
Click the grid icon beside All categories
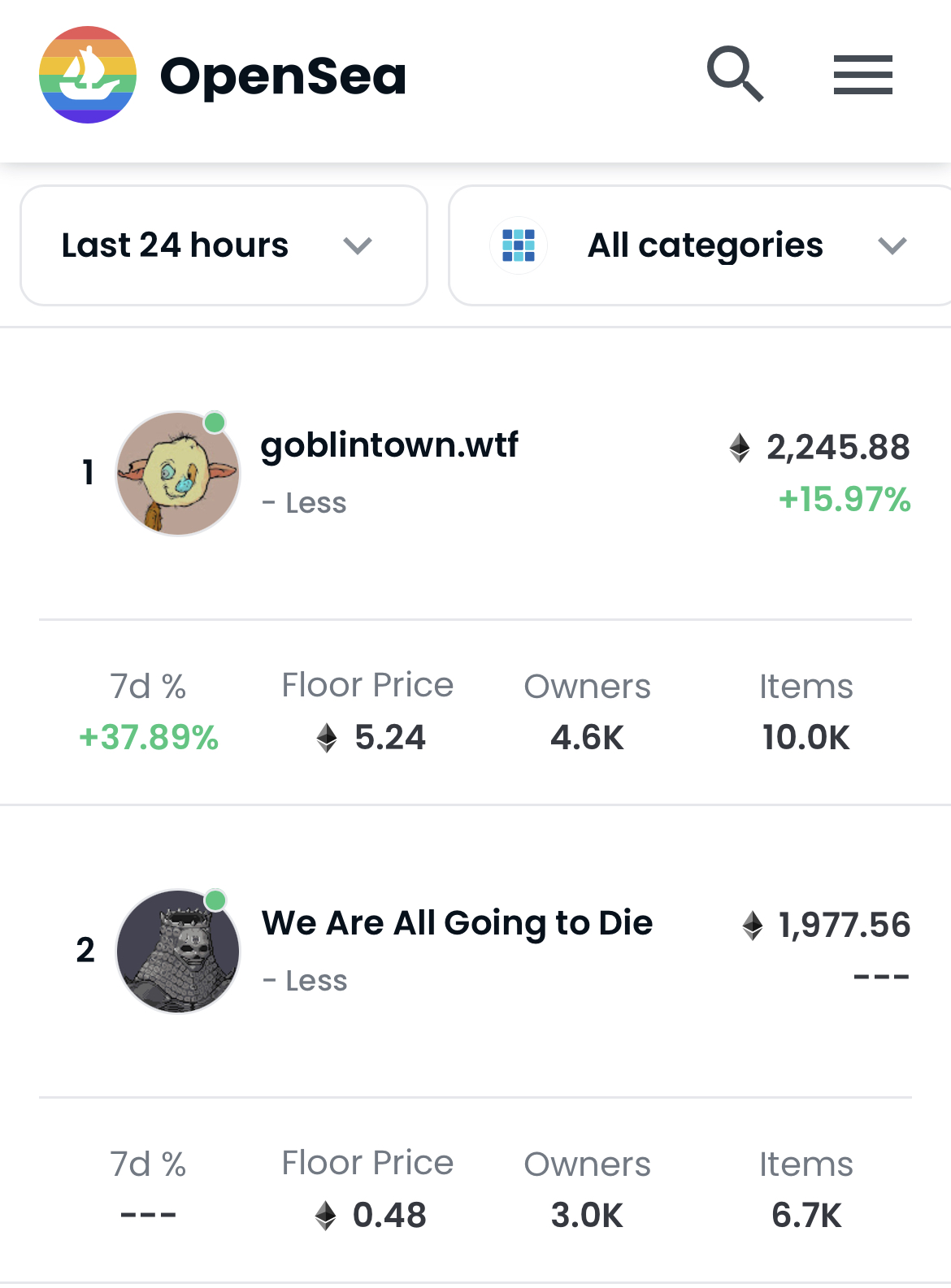click(x=518, y=245)
